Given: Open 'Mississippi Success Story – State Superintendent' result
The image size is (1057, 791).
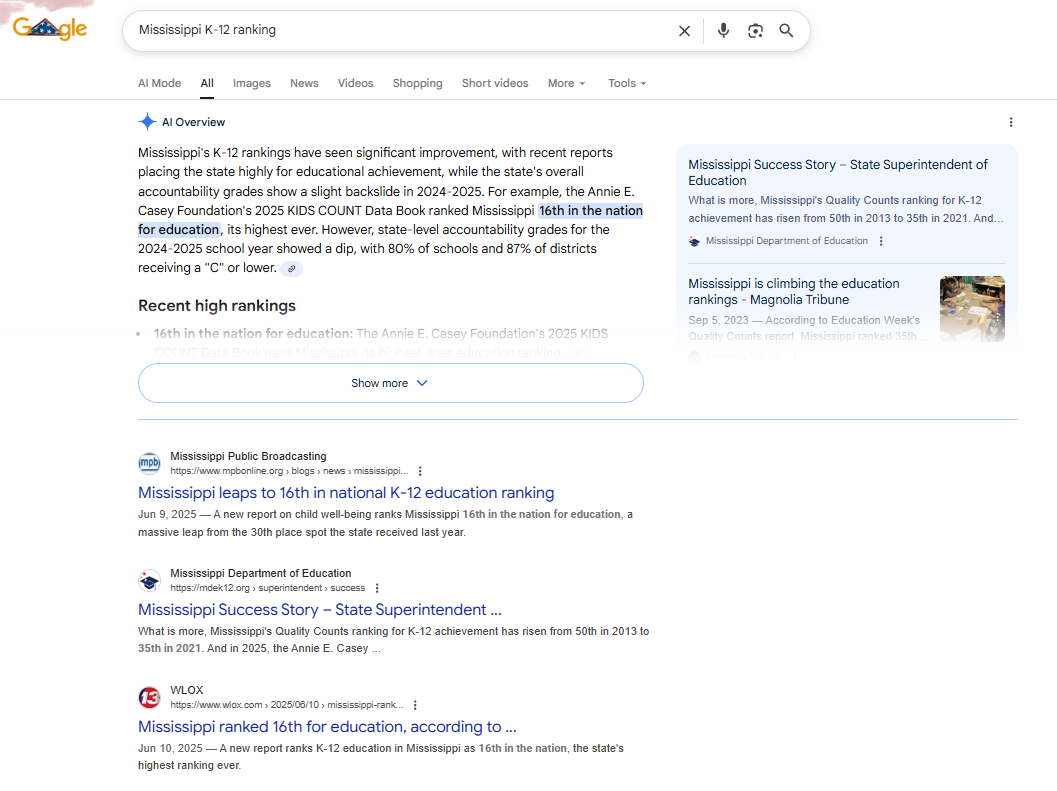Looking at the screenshot, I should click(320, 610).
